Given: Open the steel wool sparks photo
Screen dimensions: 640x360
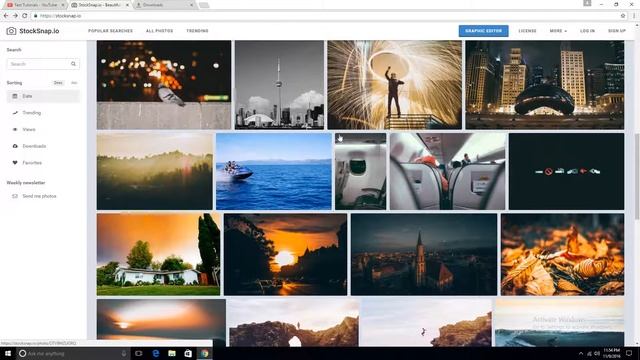Looking at the screenshot, I should coord(394,85).
